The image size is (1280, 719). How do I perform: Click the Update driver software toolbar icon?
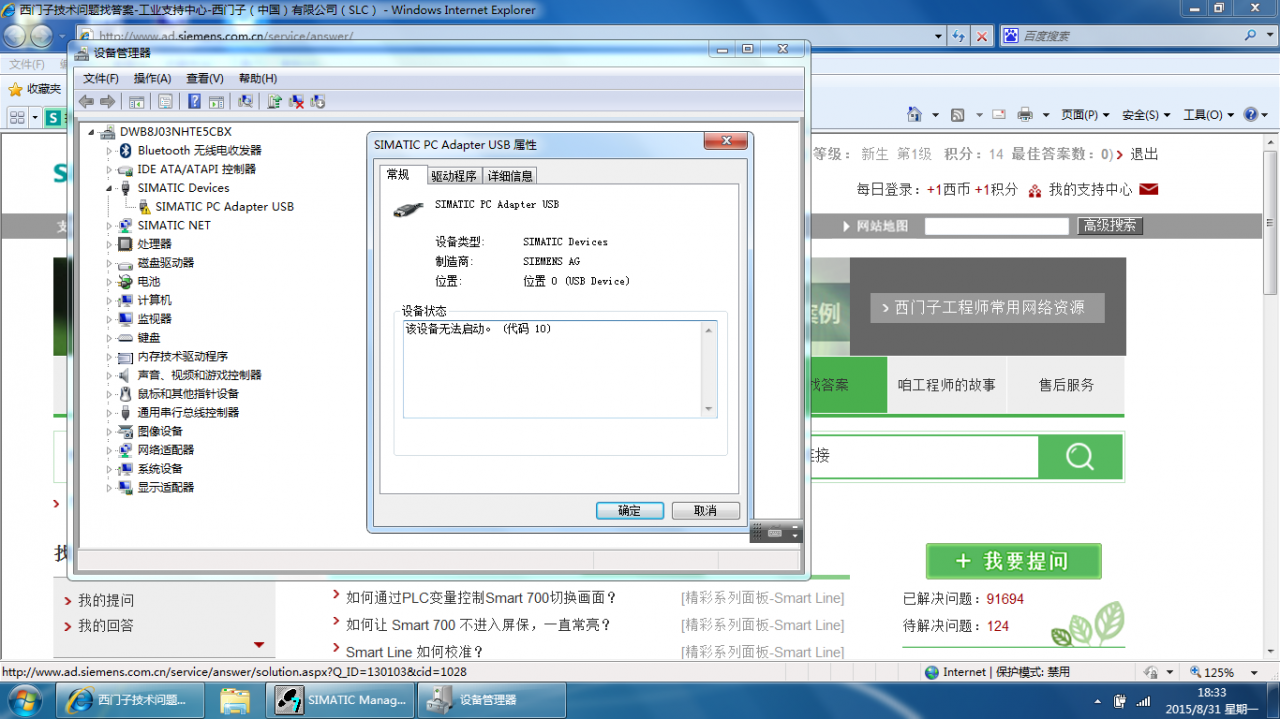pos(275,101)
